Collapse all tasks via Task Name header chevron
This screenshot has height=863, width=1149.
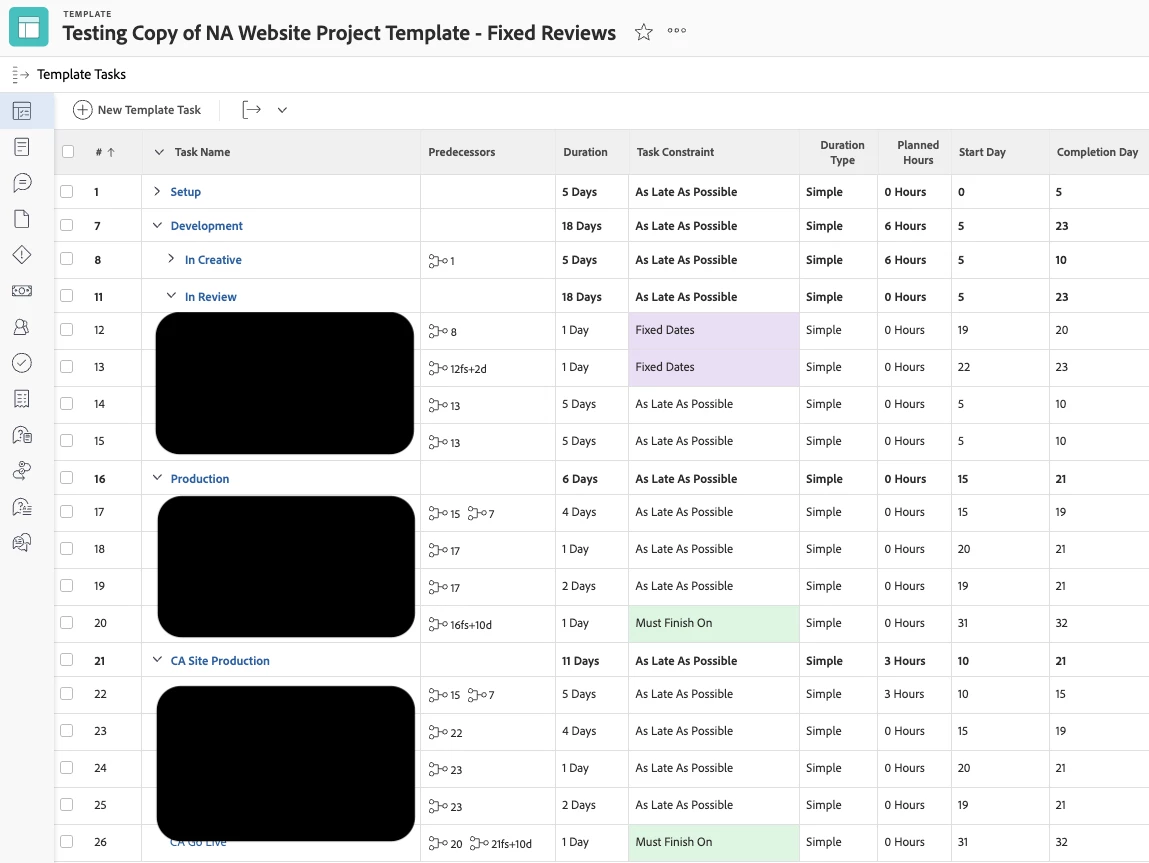point(159,152)
